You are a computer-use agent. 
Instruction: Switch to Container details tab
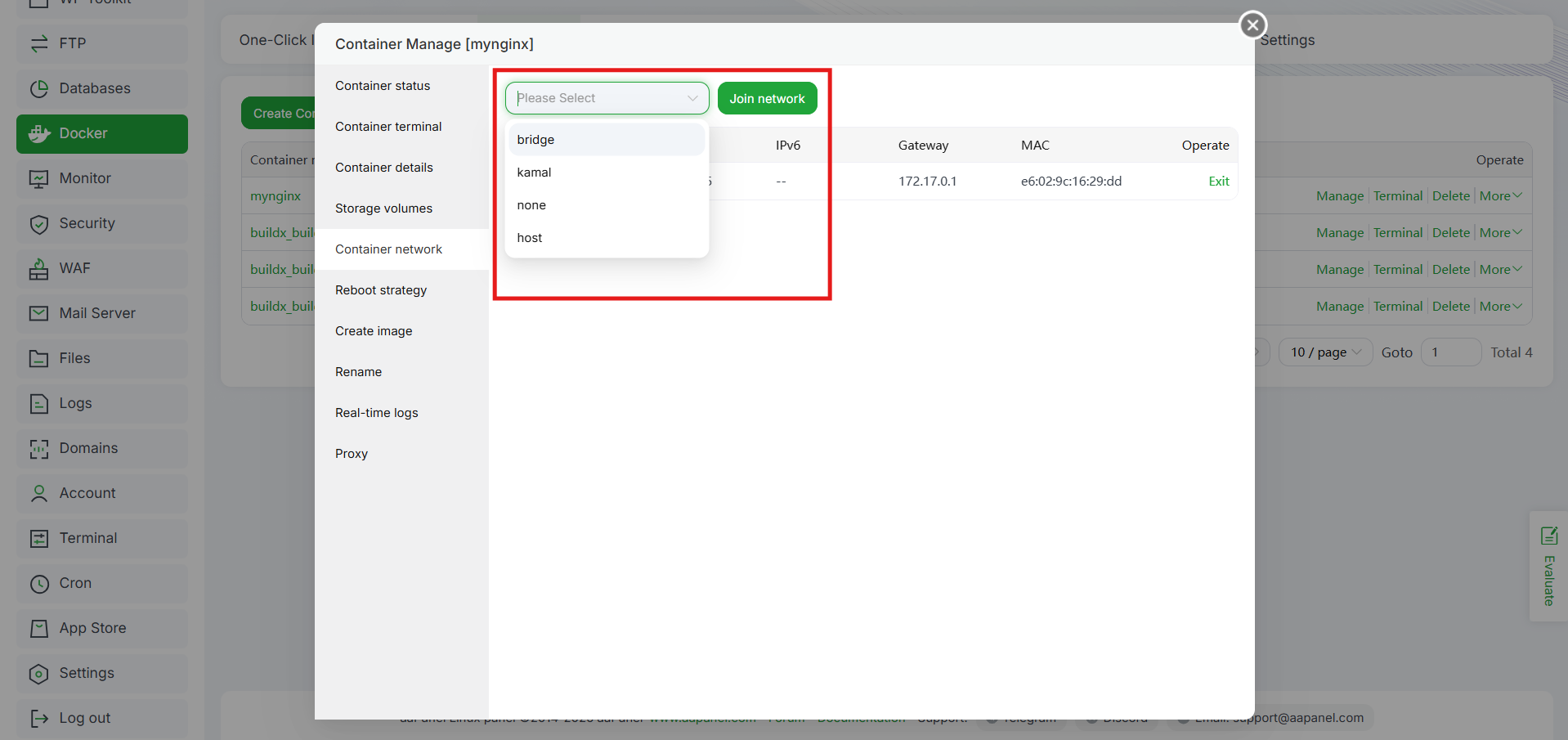point(401,168)
